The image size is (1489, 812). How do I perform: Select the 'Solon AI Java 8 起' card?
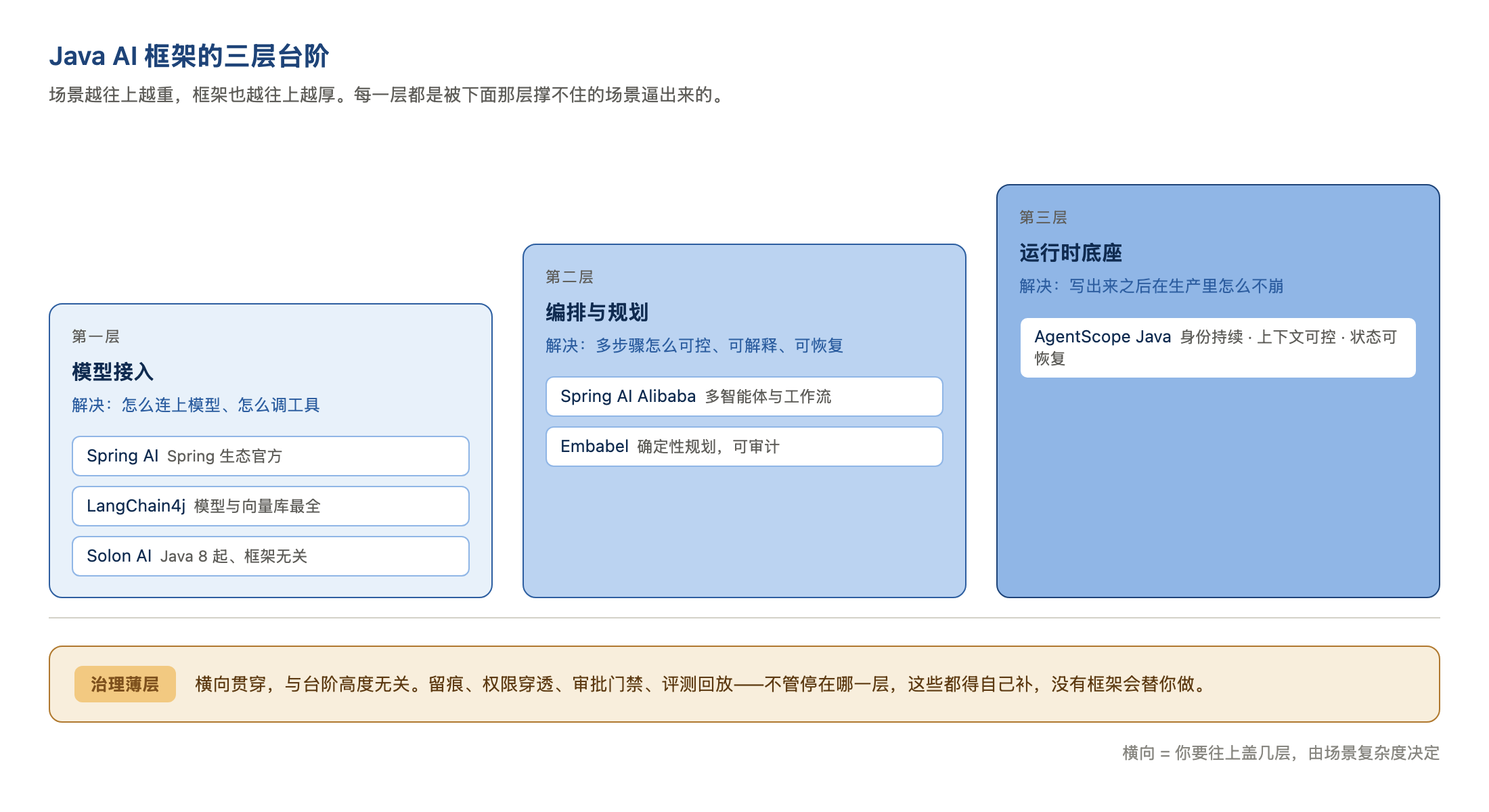pos(271,556)
